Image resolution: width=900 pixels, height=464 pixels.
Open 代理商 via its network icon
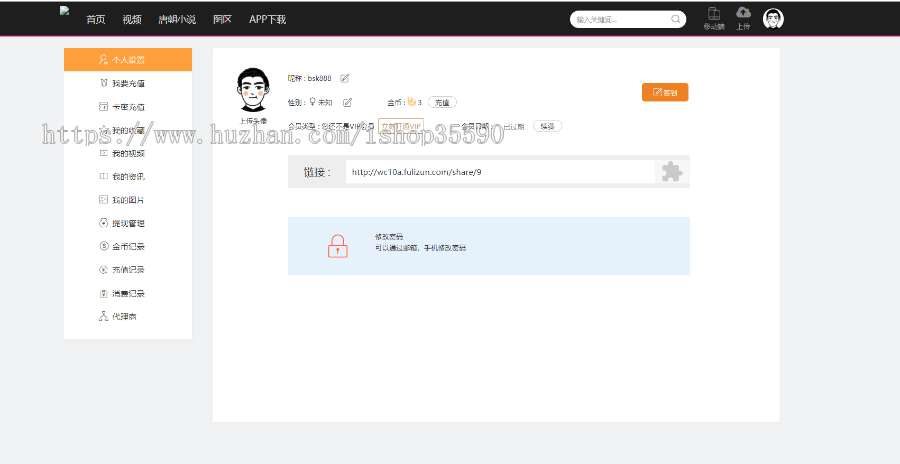103,316
